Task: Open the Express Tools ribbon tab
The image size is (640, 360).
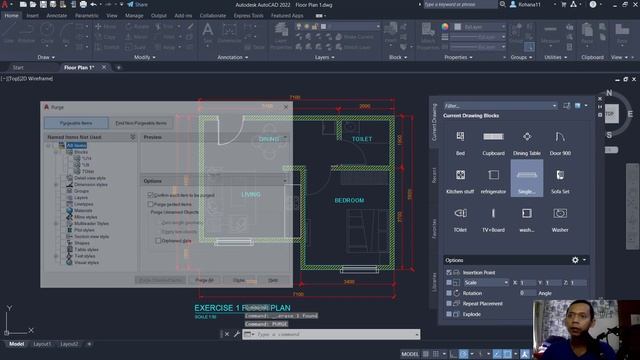Action: (x=249, y=16)
